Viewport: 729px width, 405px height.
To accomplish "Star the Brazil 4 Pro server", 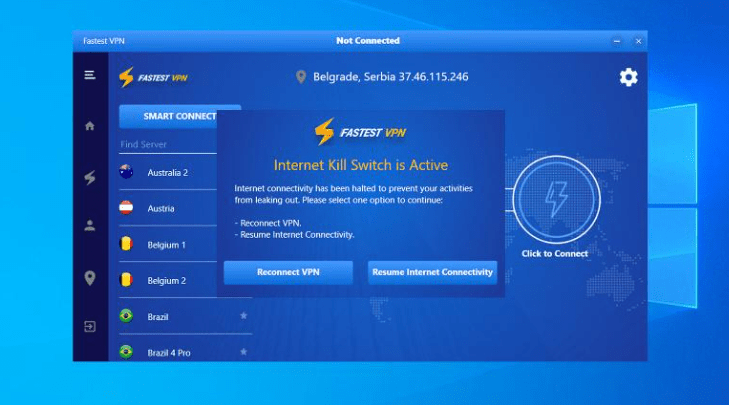I will point(243,352).
